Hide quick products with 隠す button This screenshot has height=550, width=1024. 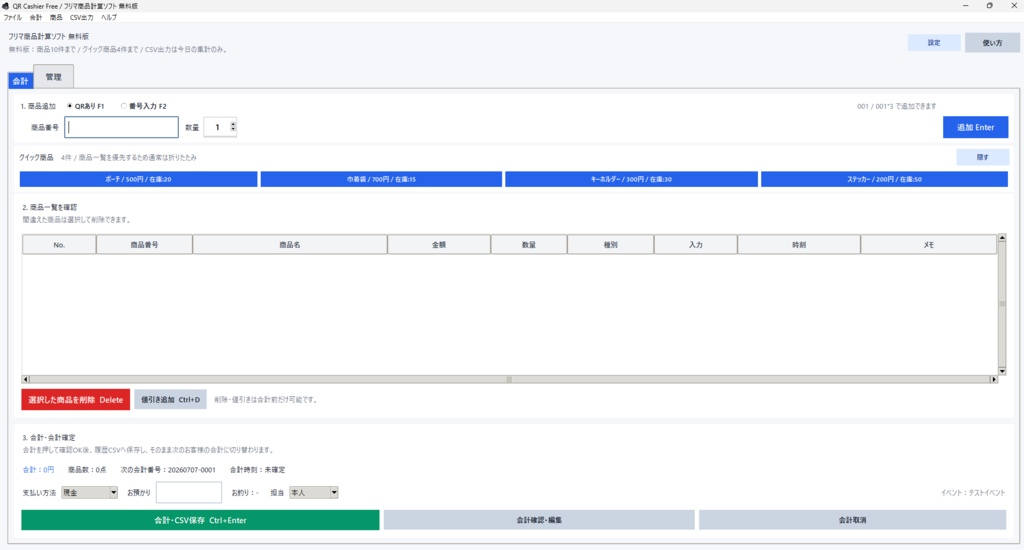[982, 157]
